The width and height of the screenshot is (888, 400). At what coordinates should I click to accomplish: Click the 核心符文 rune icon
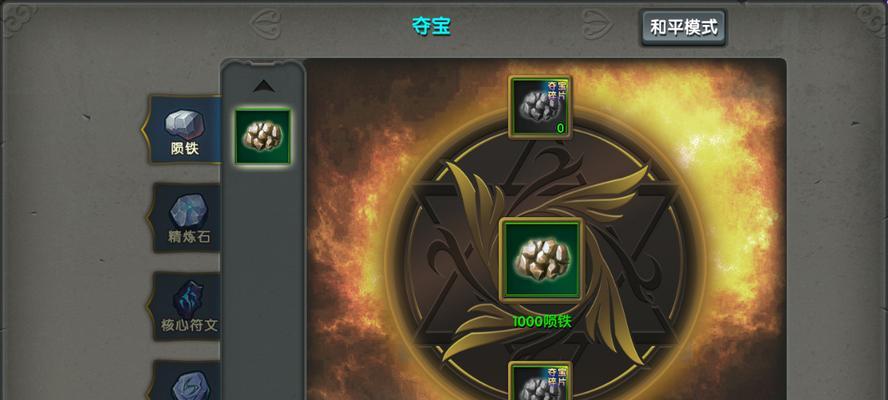(x=189, y=297)
